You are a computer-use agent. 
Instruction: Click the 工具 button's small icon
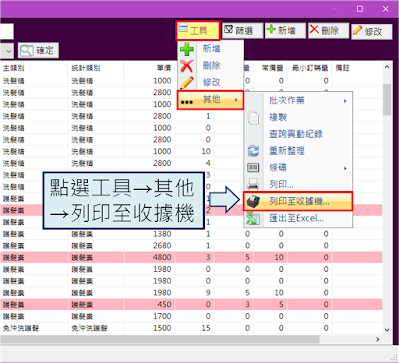(183, 28)
